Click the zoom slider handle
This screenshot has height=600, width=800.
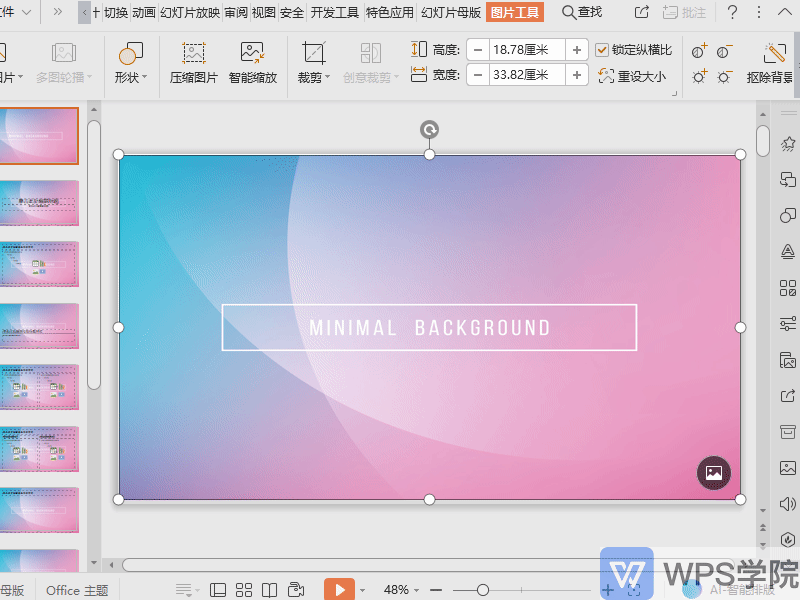(x=483, y=590)
